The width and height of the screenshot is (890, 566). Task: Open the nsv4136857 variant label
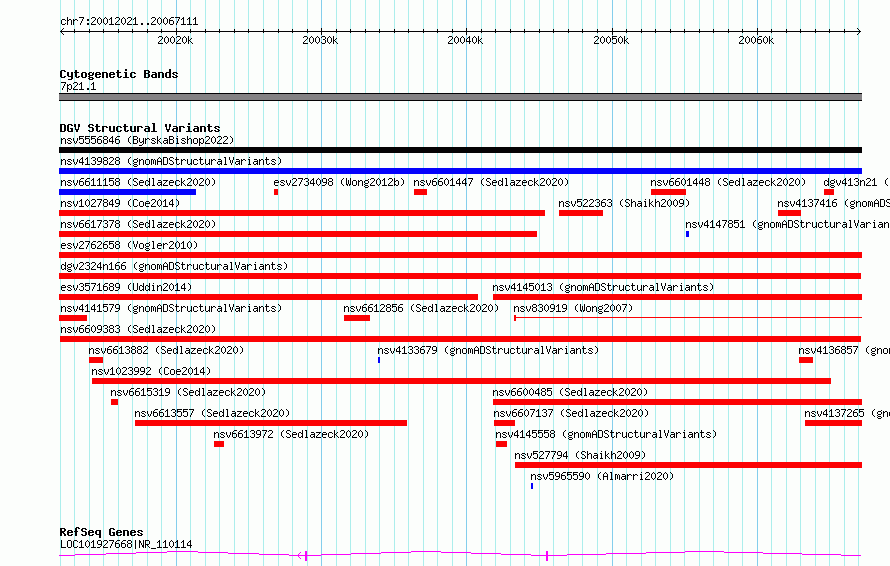click(x=844, y=350)
